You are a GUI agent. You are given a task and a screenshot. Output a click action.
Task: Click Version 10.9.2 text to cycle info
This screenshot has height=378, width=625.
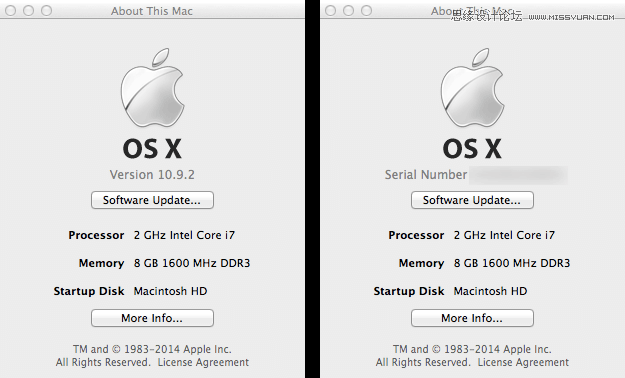(x=152, y=175)
